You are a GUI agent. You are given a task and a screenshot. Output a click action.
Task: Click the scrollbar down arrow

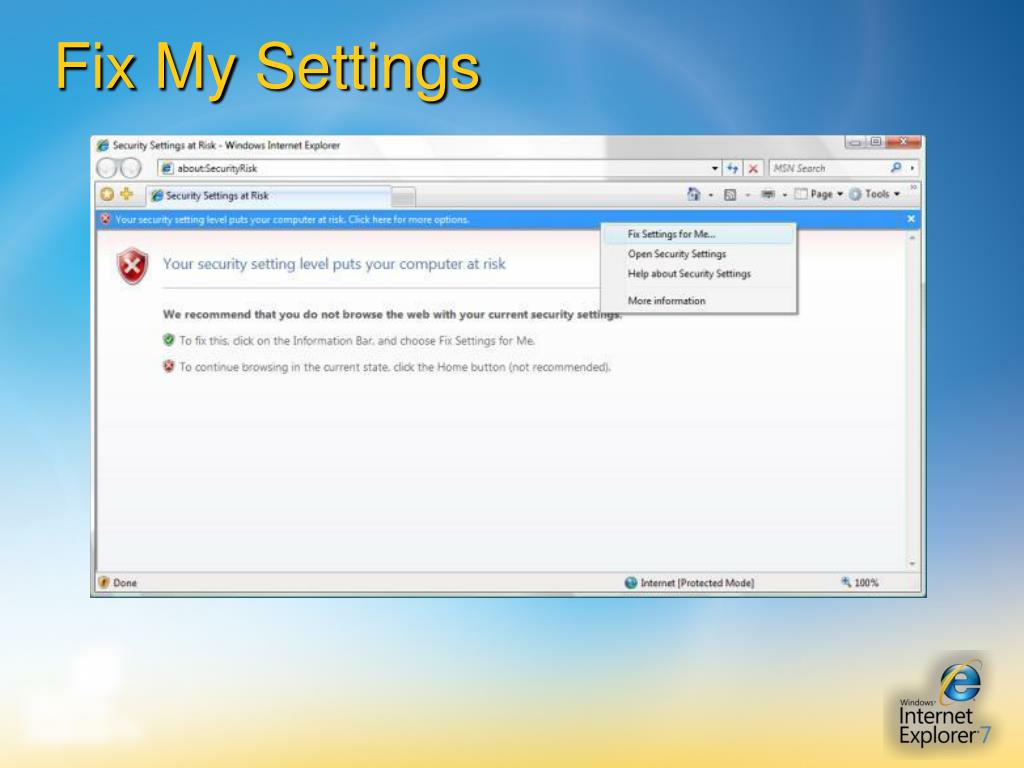(x=912, y=564)
